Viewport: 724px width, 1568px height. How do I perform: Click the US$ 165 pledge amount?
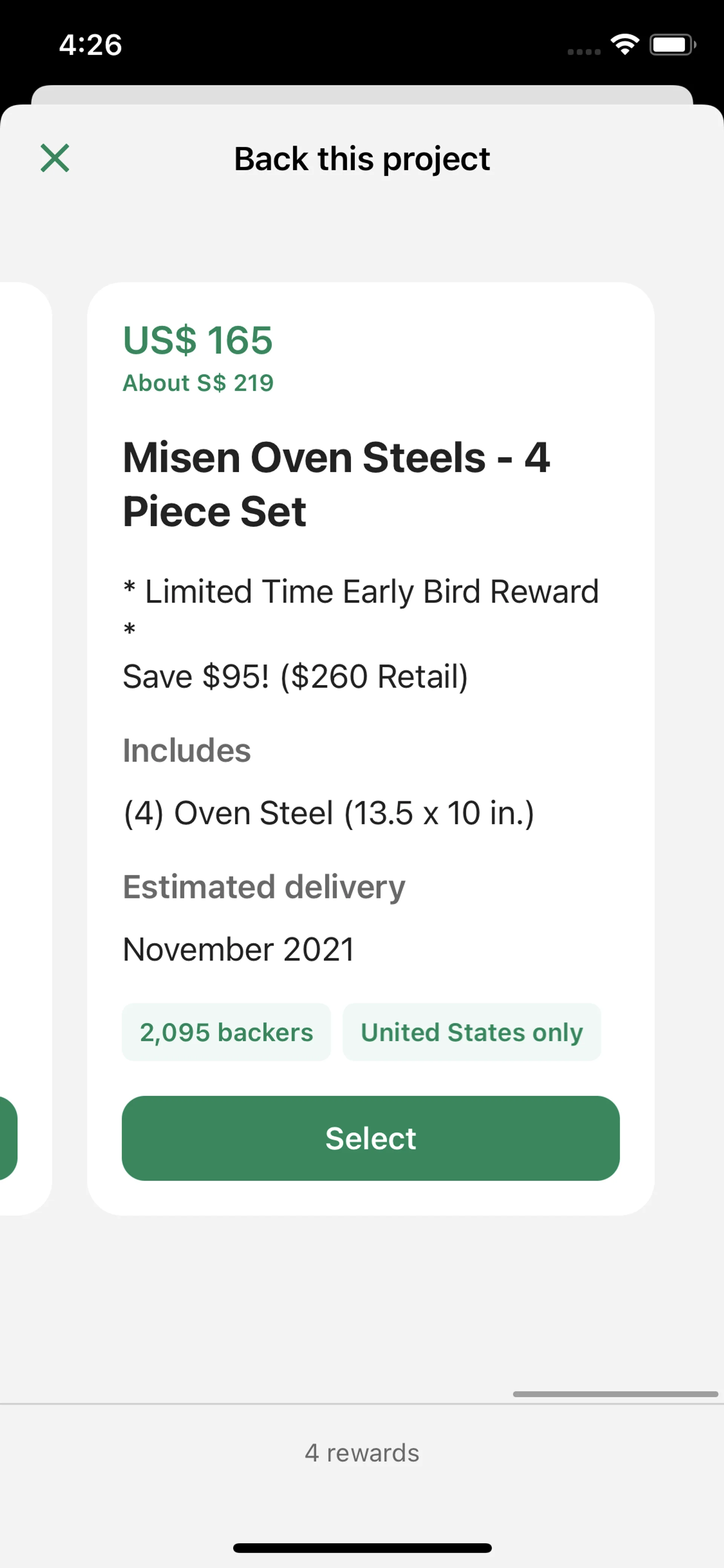198,339
